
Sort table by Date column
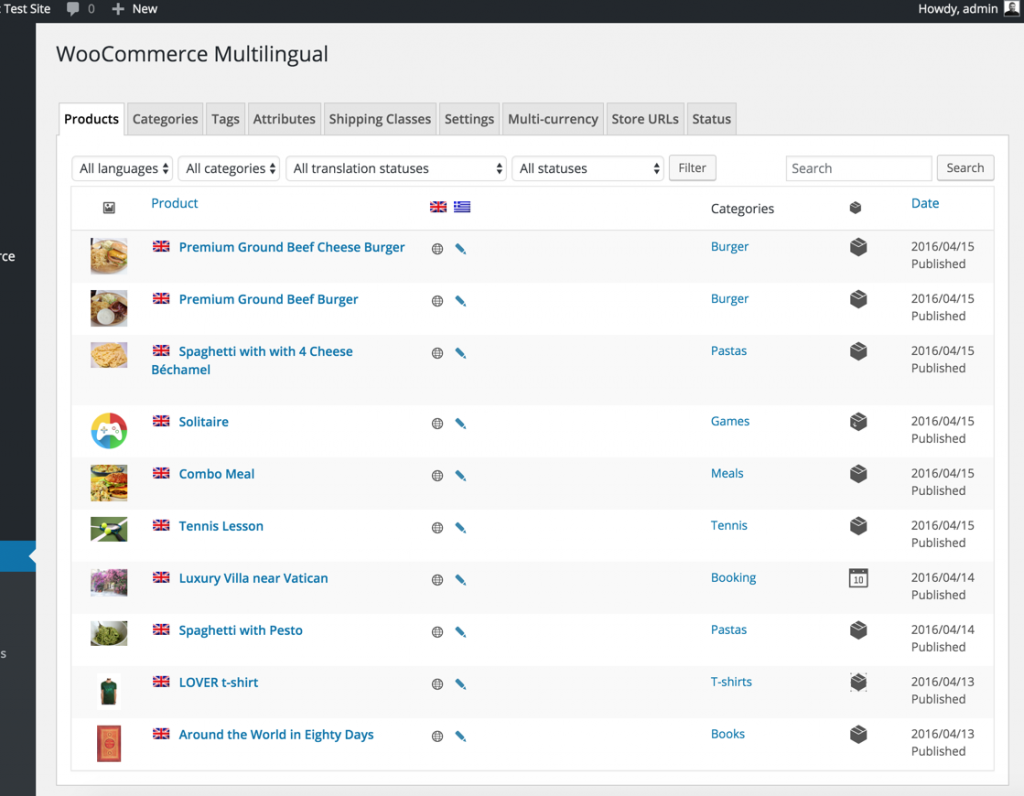925,203
